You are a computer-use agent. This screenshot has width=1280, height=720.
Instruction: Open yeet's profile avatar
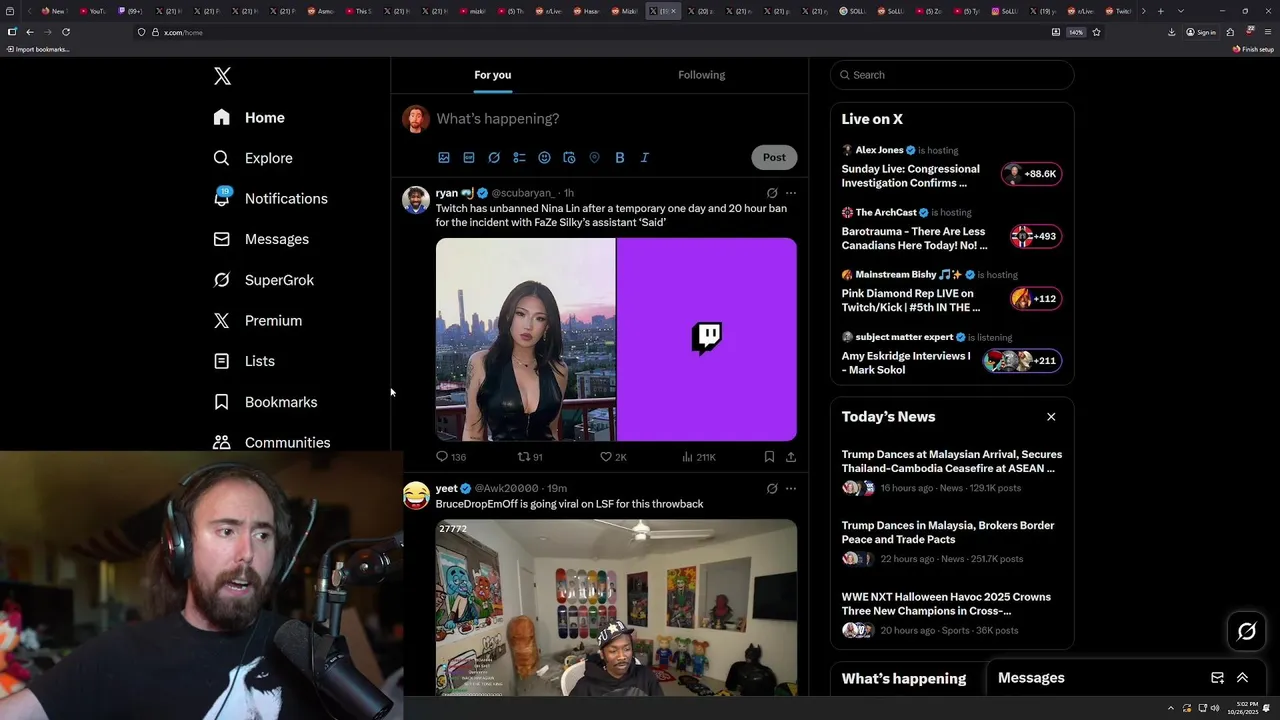click(416, 495)
